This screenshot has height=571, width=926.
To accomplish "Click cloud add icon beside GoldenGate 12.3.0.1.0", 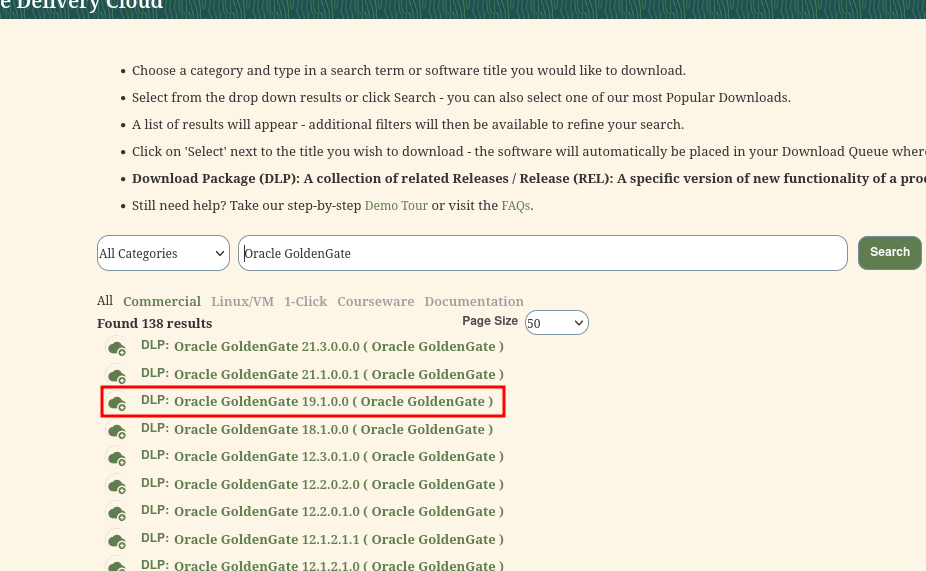I will coord(117,457).
